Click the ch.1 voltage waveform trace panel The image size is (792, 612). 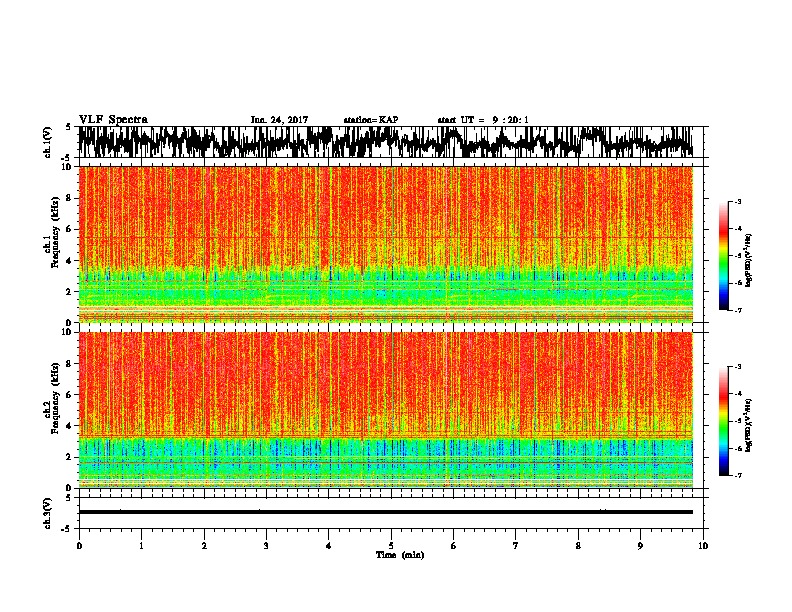tap(390, 142)
